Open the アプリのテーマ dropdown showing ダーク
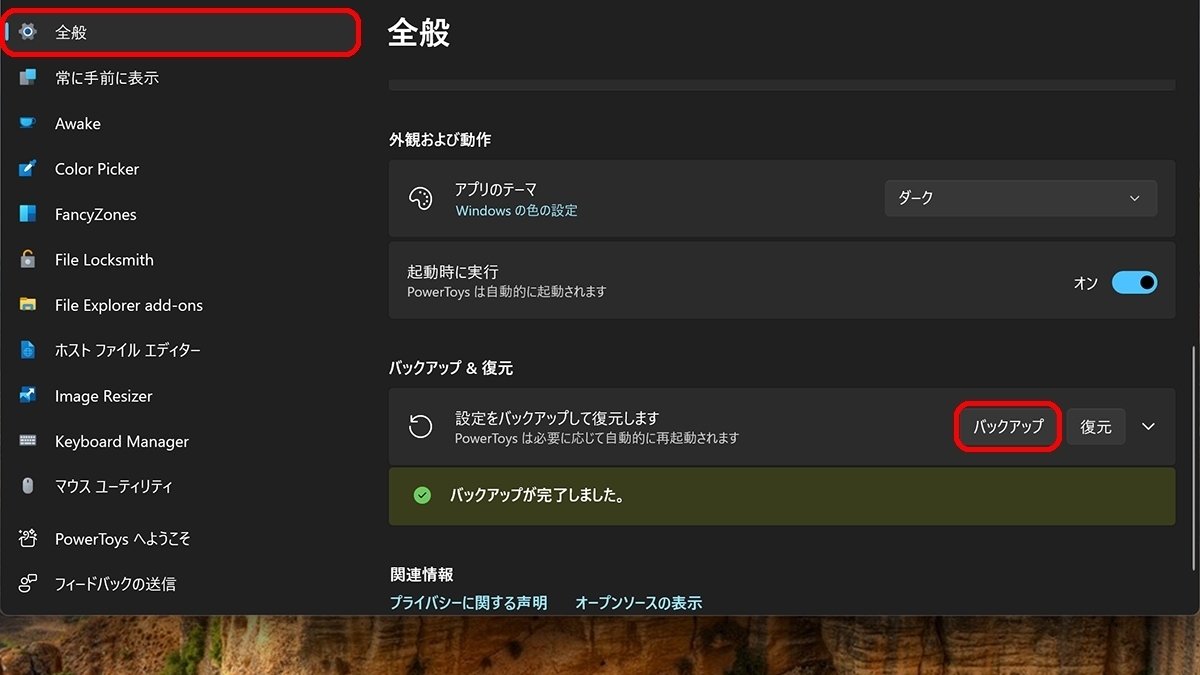Viewport: 1200px width, 675px height. tap(1021, 198)
